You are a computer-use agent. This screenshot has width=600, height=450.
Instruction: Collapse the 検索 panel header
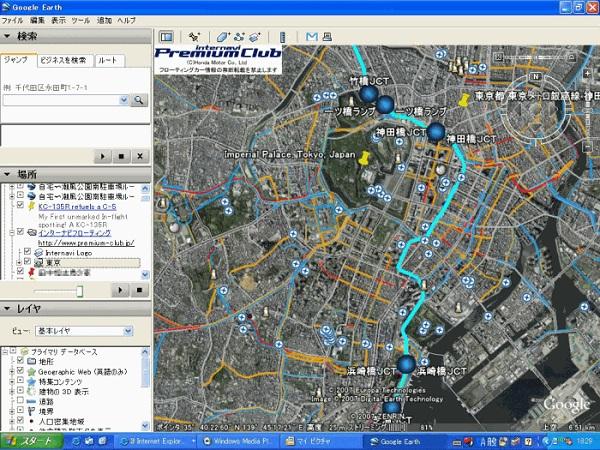[x=8, y=36]
